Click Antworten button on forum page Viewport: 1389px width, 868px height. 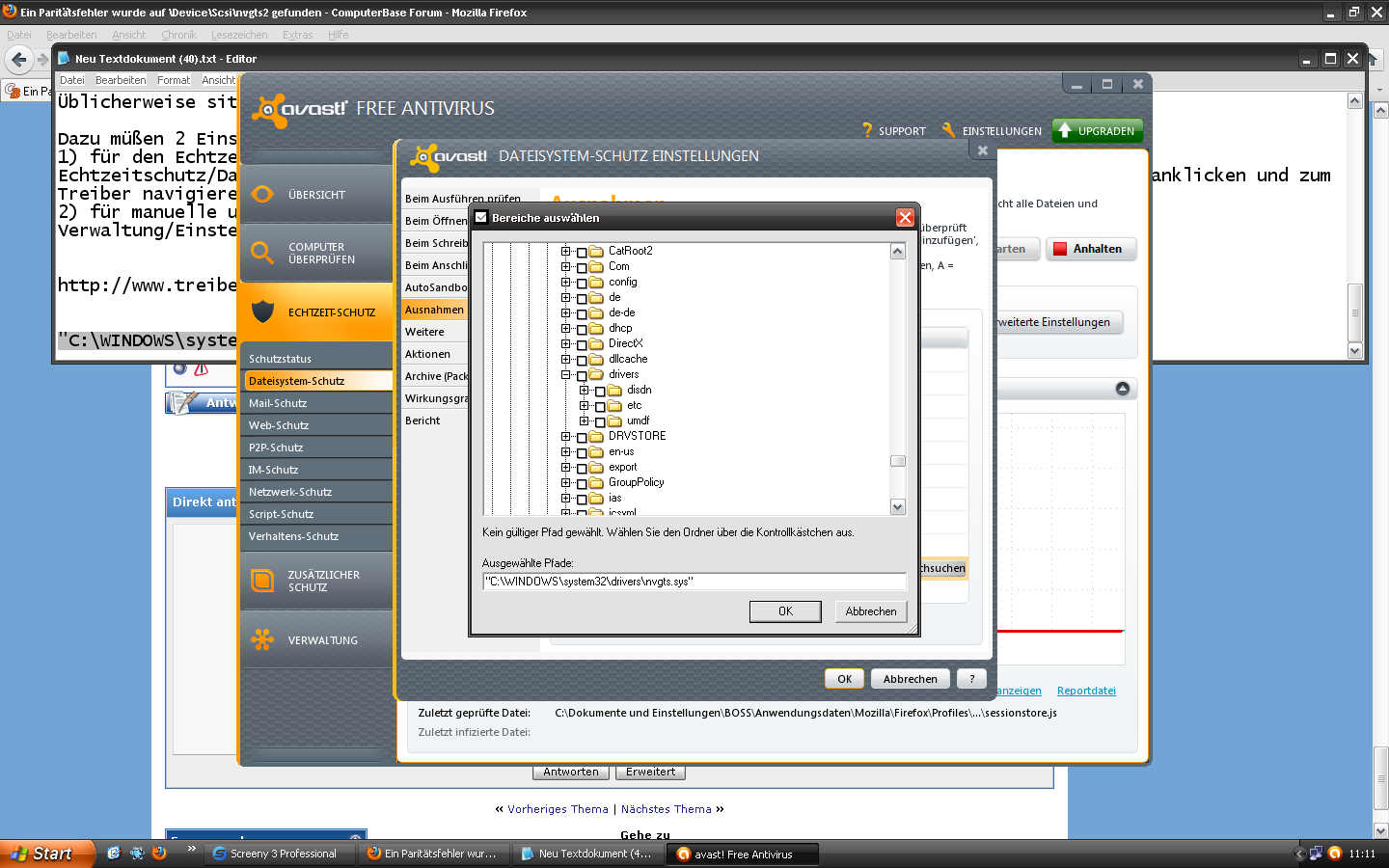(x=571, y=772)
